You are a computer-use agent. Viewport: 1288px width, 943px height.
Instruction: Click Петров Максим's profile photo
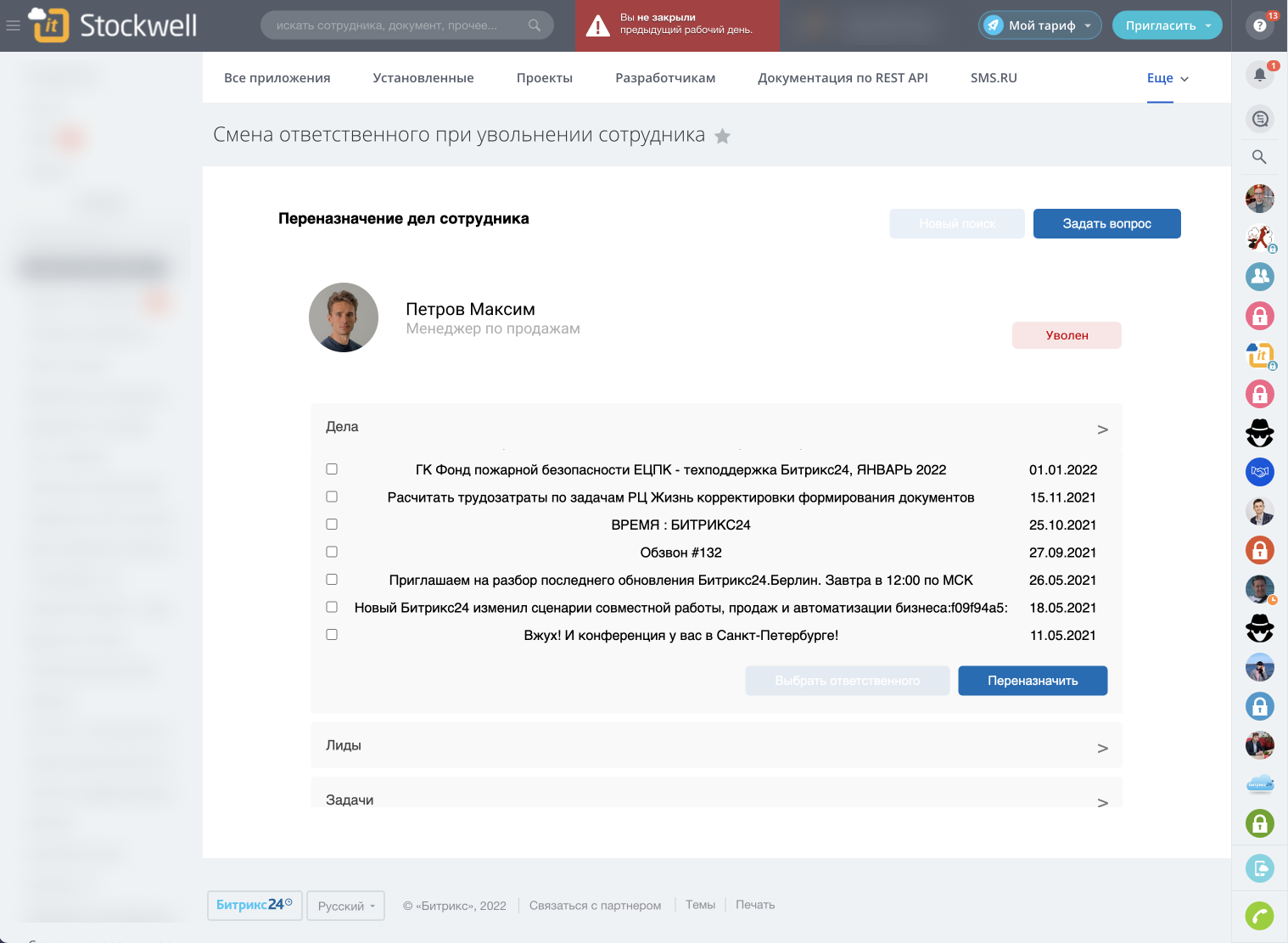(x=344, y=317)
